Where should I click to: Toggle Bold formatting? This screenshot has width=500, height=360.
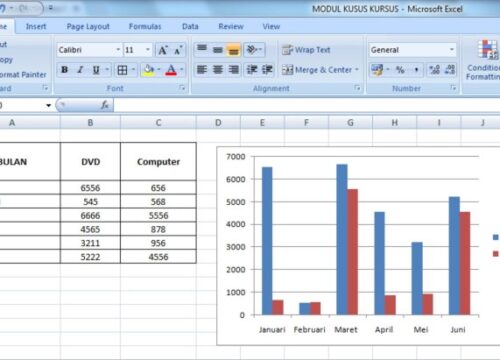(65, 70)
